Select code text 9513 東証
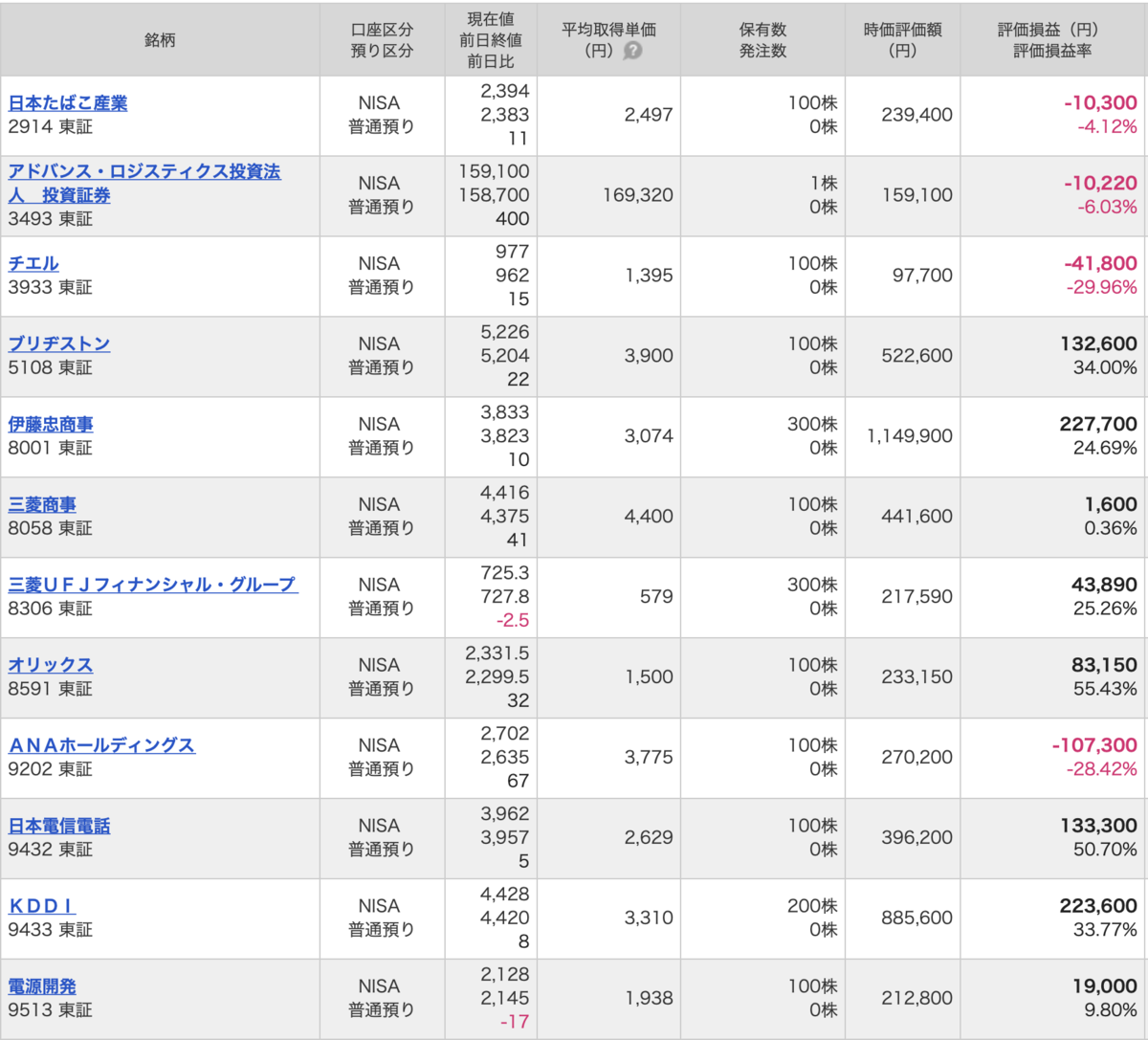This screenshot has width=1148, height=1040. pos(51,1011)
